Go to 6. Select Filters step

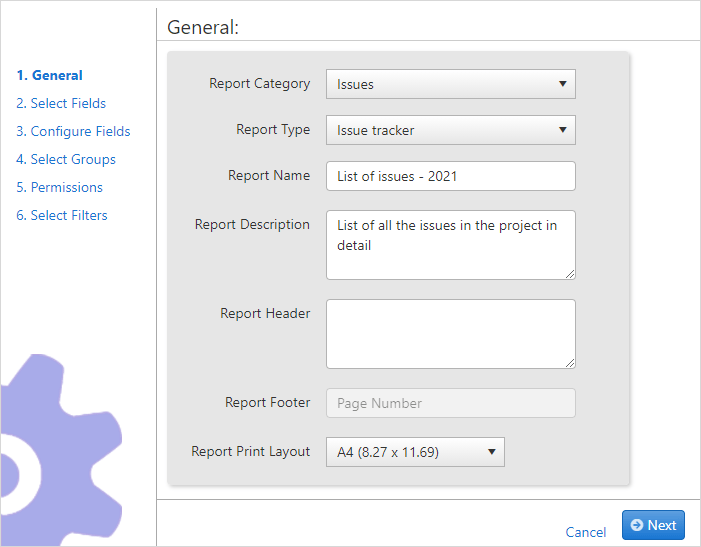pyautogui.click(x=62, y=215)
